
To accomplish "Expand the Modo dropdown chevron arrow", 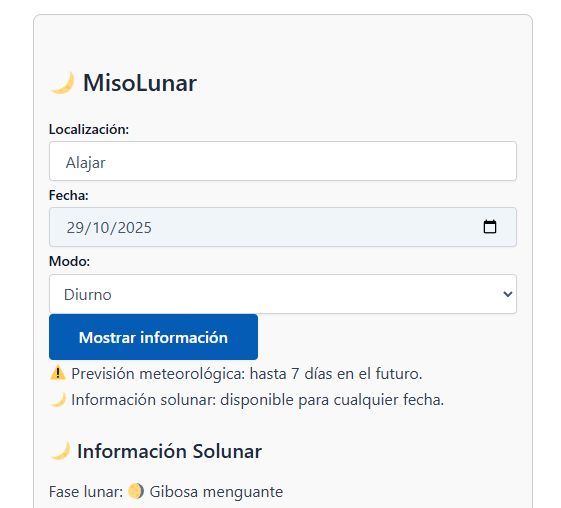I will [x=507, y=294].
